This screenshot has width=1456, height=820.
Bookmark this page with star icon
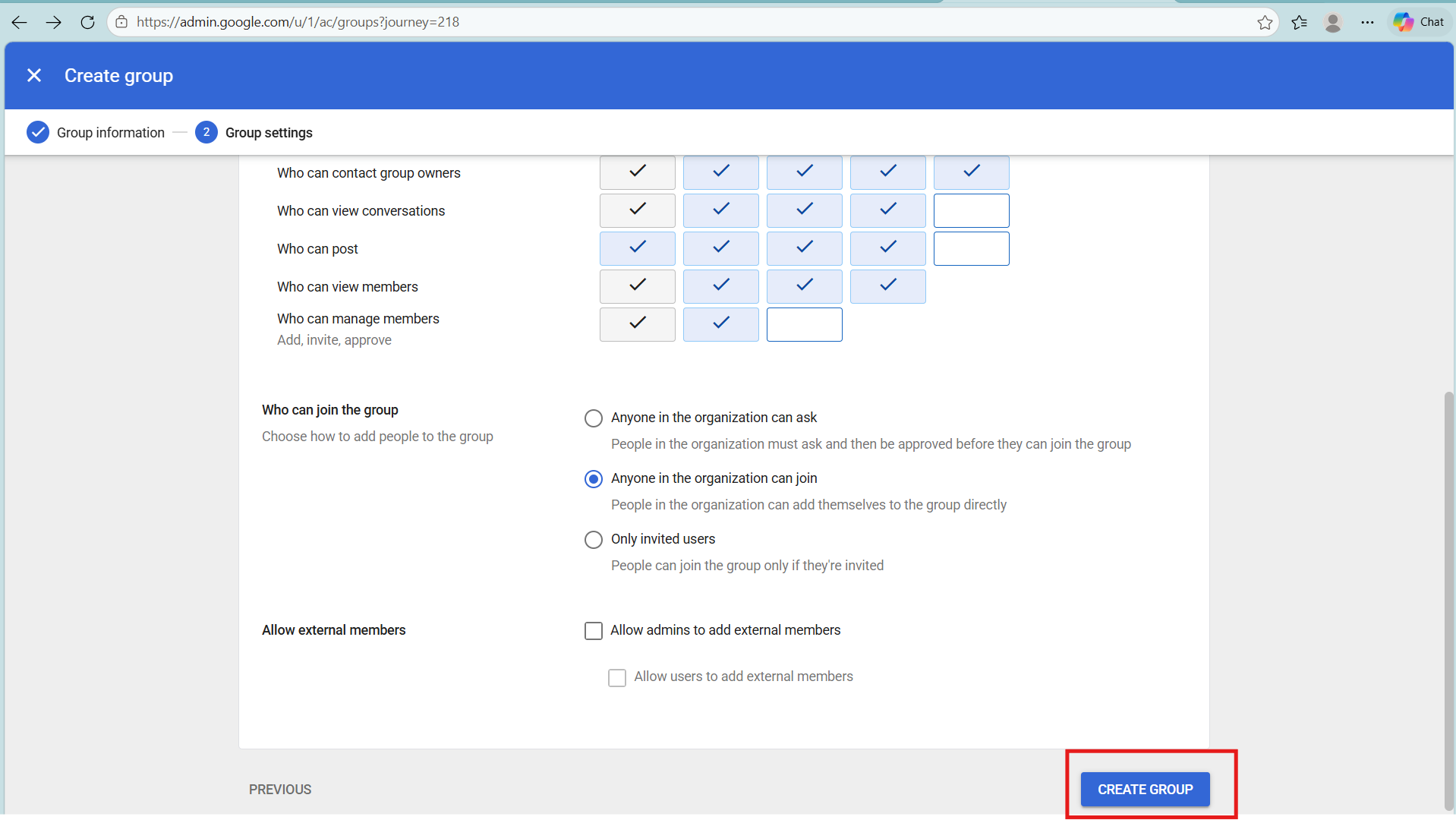pos(1265,22)
